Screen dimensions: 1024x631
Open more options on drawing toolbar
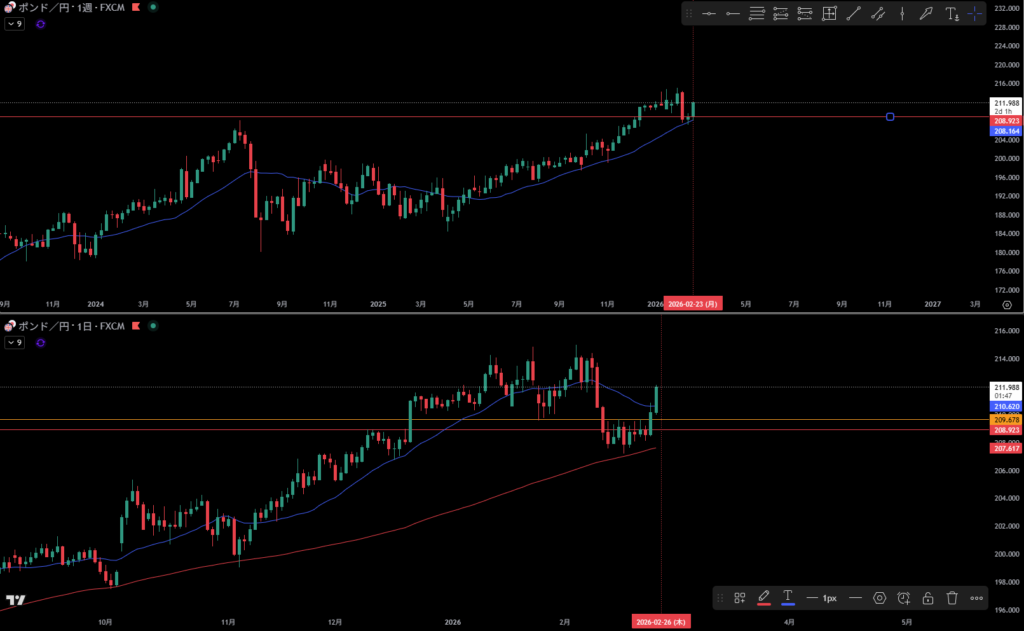[977, 598]
